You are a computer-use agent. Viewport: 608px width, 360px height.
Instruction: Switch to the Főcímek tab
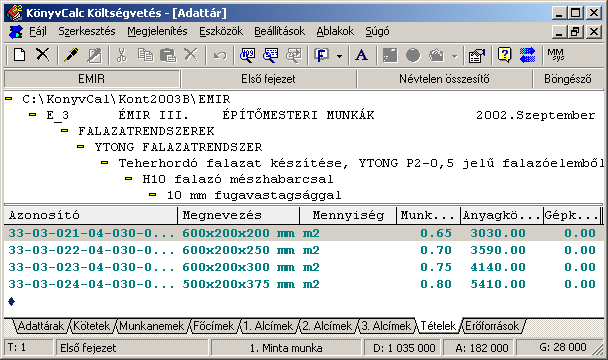point(214,326)
